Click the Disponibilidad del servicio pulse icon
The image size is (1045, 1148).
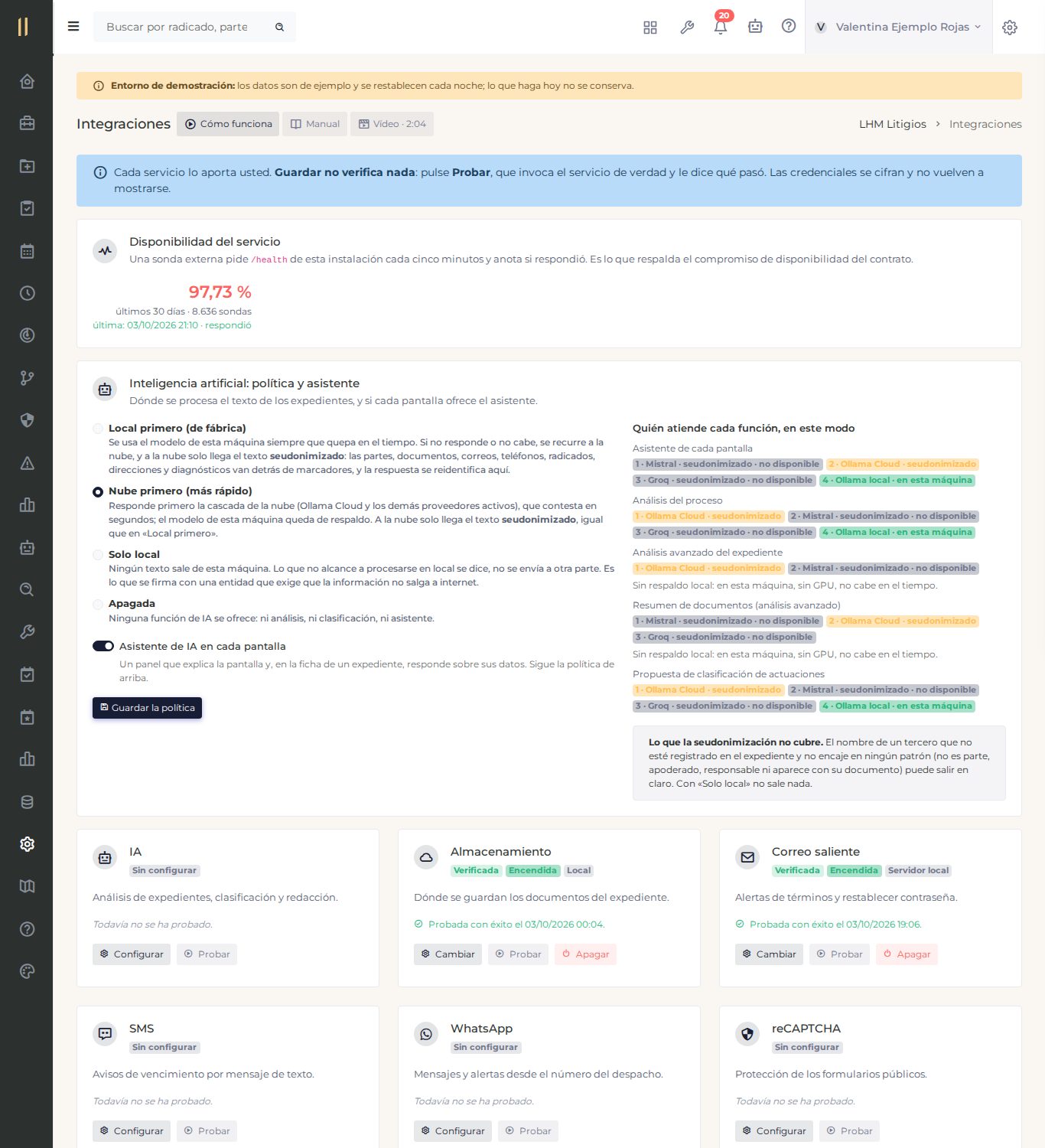tap(105, 250)
